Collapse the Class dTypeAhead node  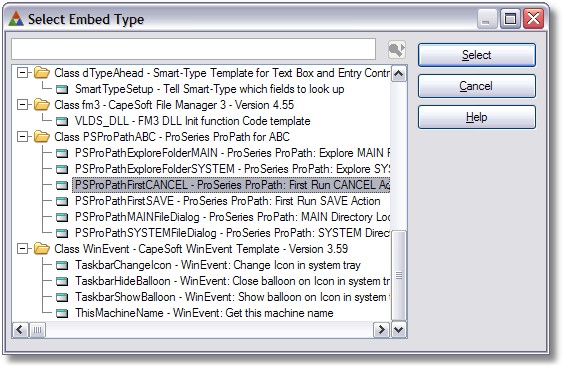[x=22, y=73]
